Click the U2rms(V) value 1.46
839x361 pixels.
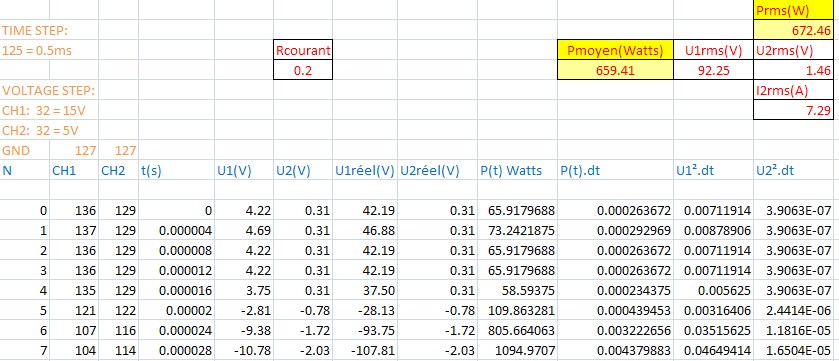coord(796,70)
